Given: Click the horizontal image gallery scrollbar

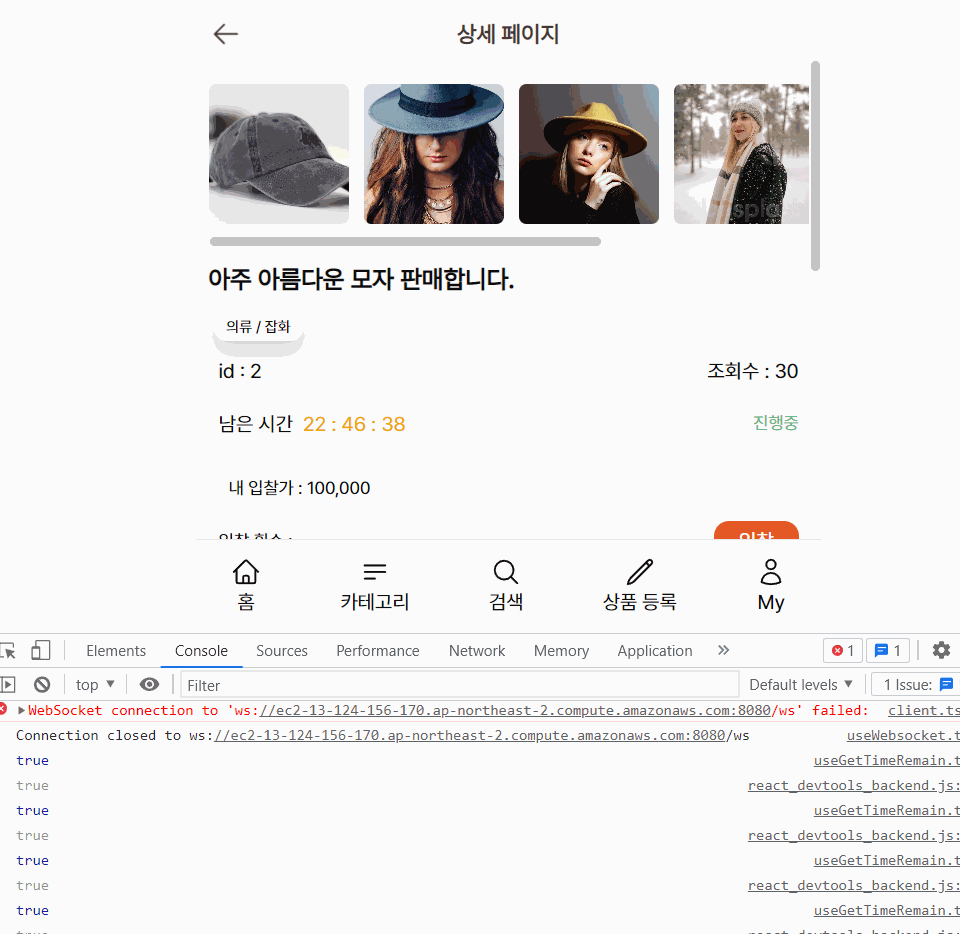Looking at the screenshot, I should pos(405,242).
